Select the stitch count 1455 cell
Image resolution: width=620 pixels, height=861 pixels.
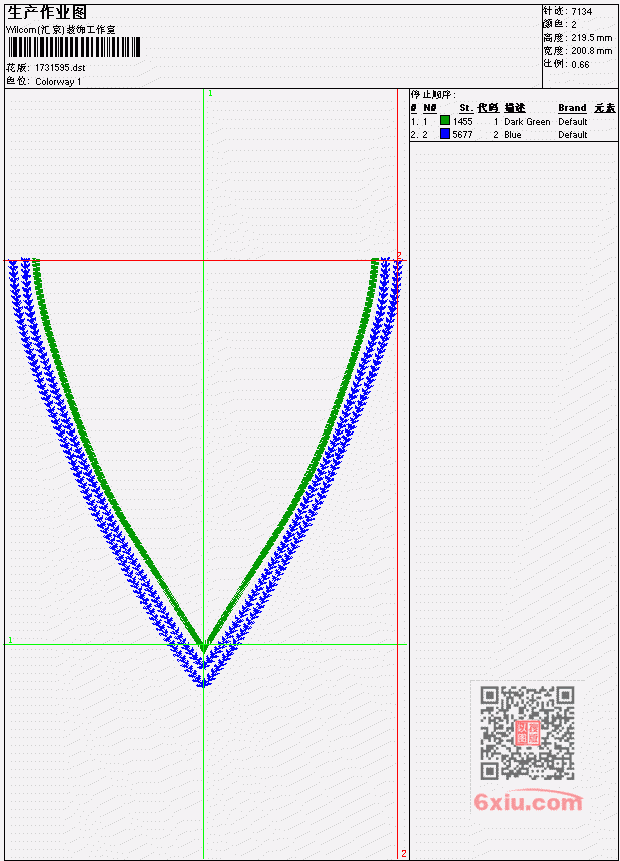462,121
